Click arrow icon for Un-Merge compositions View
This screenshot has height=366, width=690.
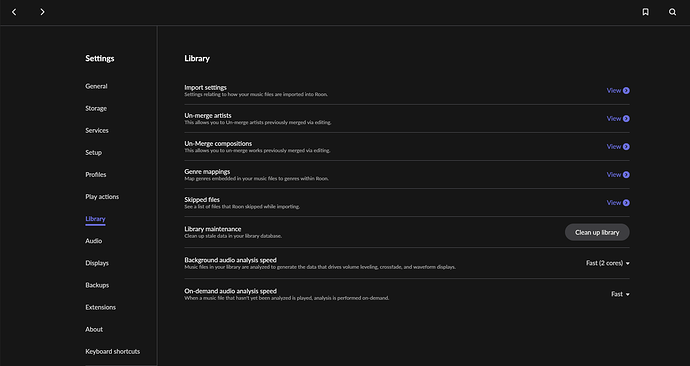(626, 147)
